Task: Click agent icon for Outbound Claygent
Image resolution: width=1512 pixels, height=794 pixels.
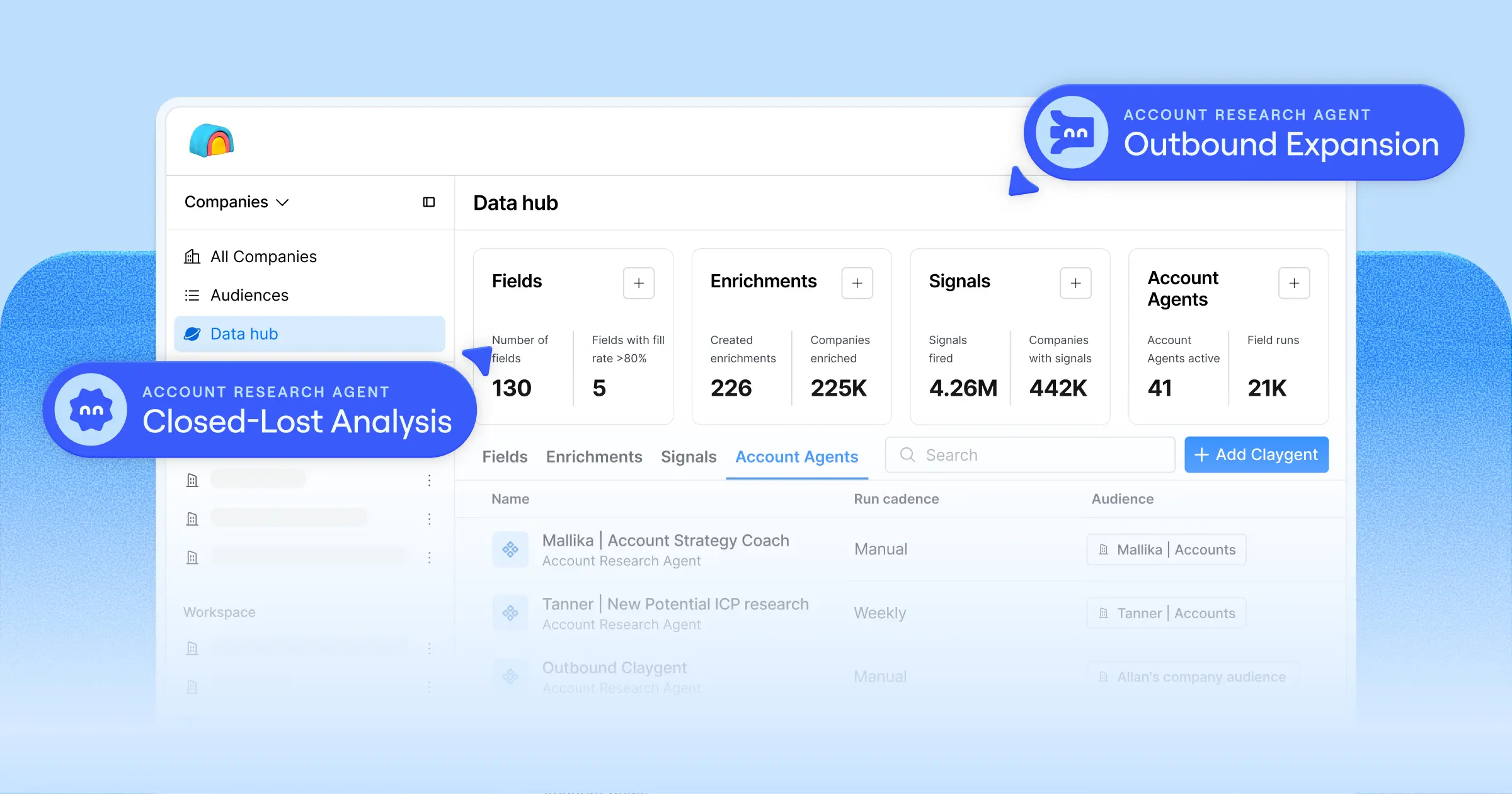Action: click(x=510, y=676)
